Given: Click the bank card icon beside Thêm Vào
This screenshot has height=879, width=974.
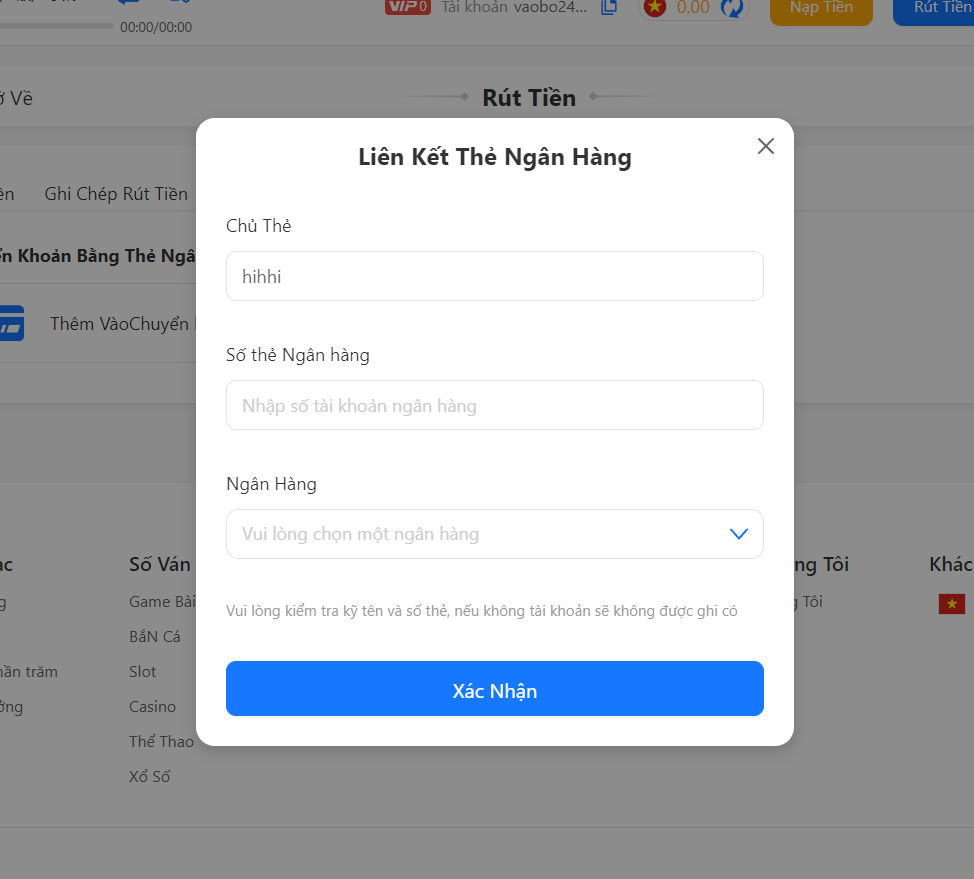Looking at the screenshot, I should [x=11, y=323].
